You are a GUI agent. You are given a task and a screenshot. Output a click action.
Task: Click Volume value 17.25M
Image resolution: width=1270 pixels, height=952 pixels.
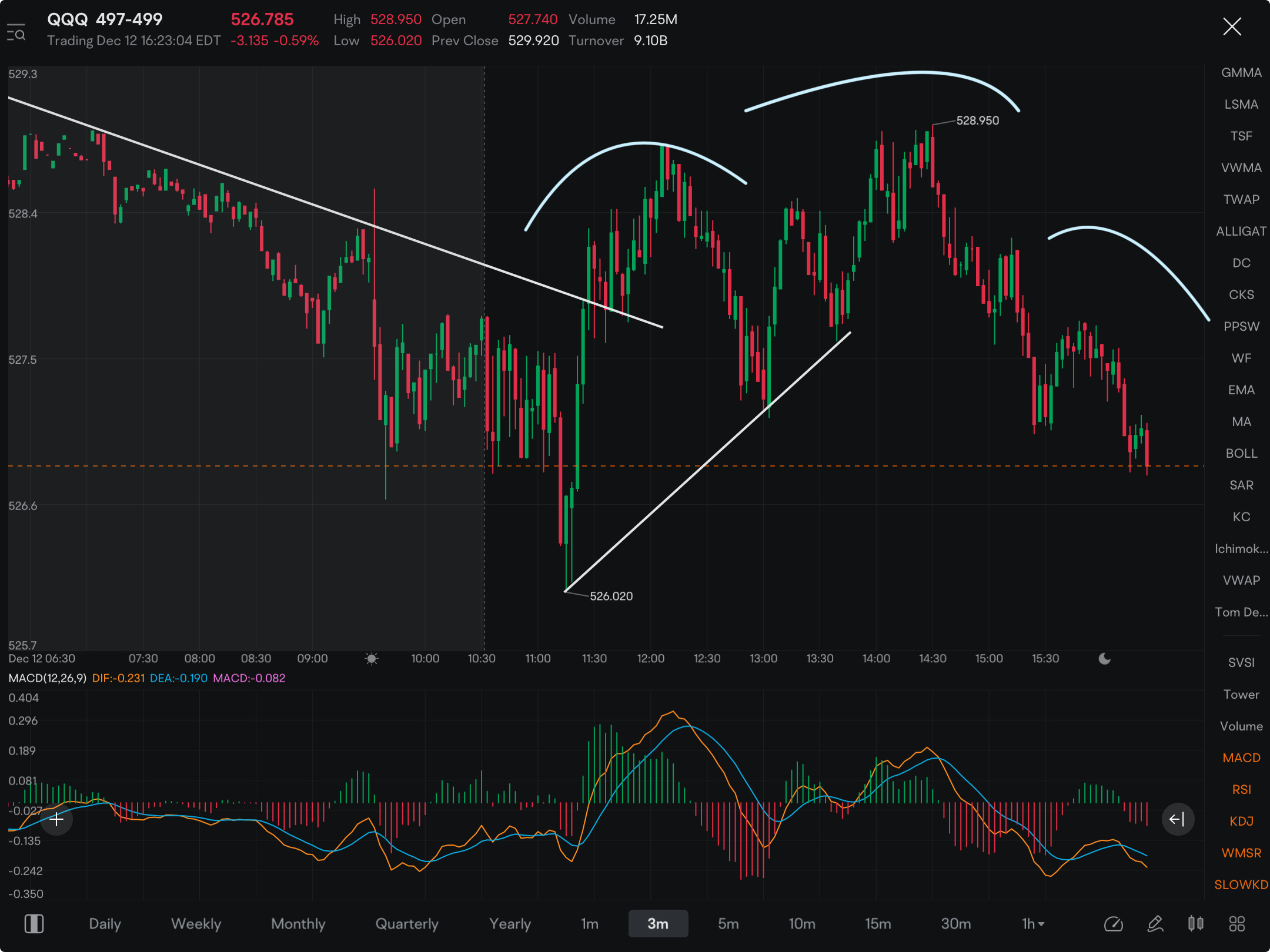click(656, 19)
